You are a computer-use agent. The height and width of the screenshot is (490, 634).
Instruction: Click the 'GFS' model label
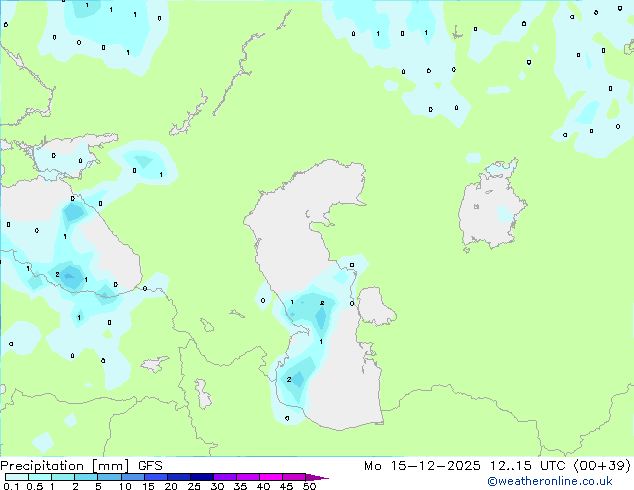(150, 466)
